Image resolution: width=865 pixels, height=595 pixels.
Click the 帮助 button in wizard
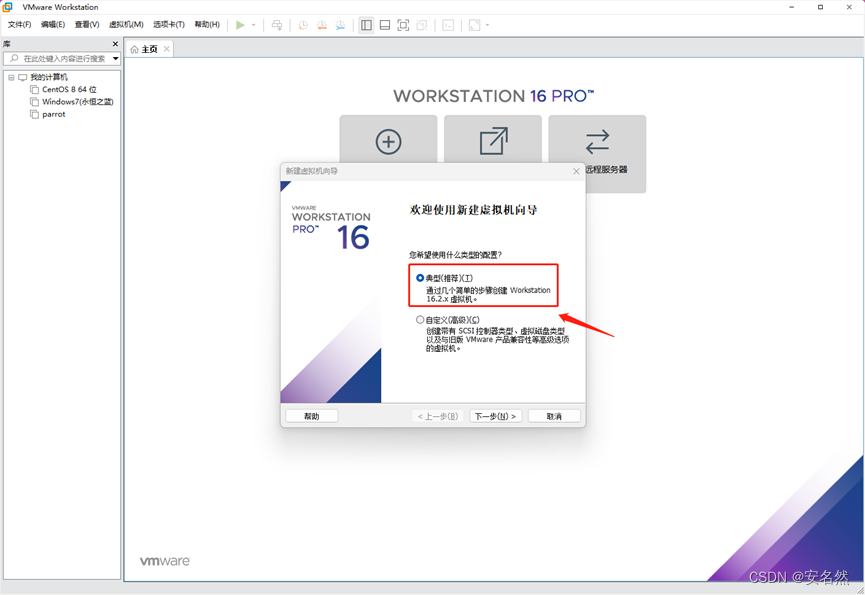[x=312, y=416]
